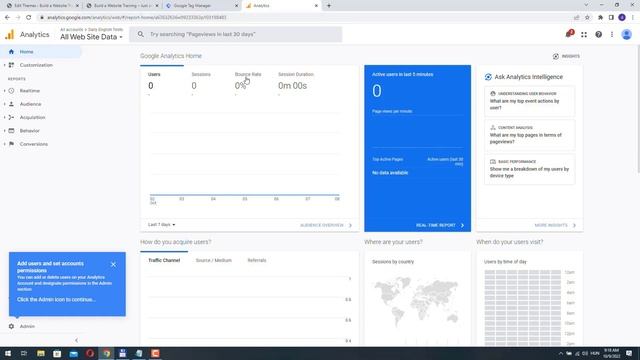Image resolution: width=640 pixels, height=360 pixels.
Task: Ask for users breakdown by device type
Action: pyautogui.click(x=529, y=169)
